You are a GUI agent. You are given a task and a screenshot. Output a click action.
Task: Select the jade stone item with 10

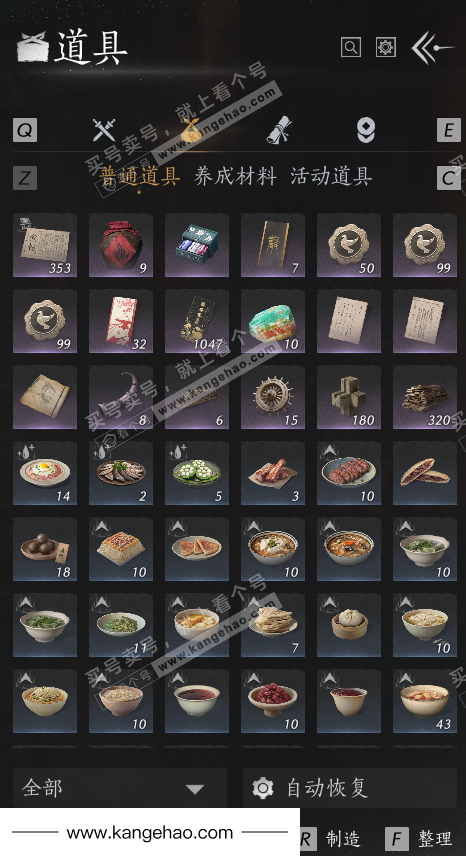coord(273,322)
